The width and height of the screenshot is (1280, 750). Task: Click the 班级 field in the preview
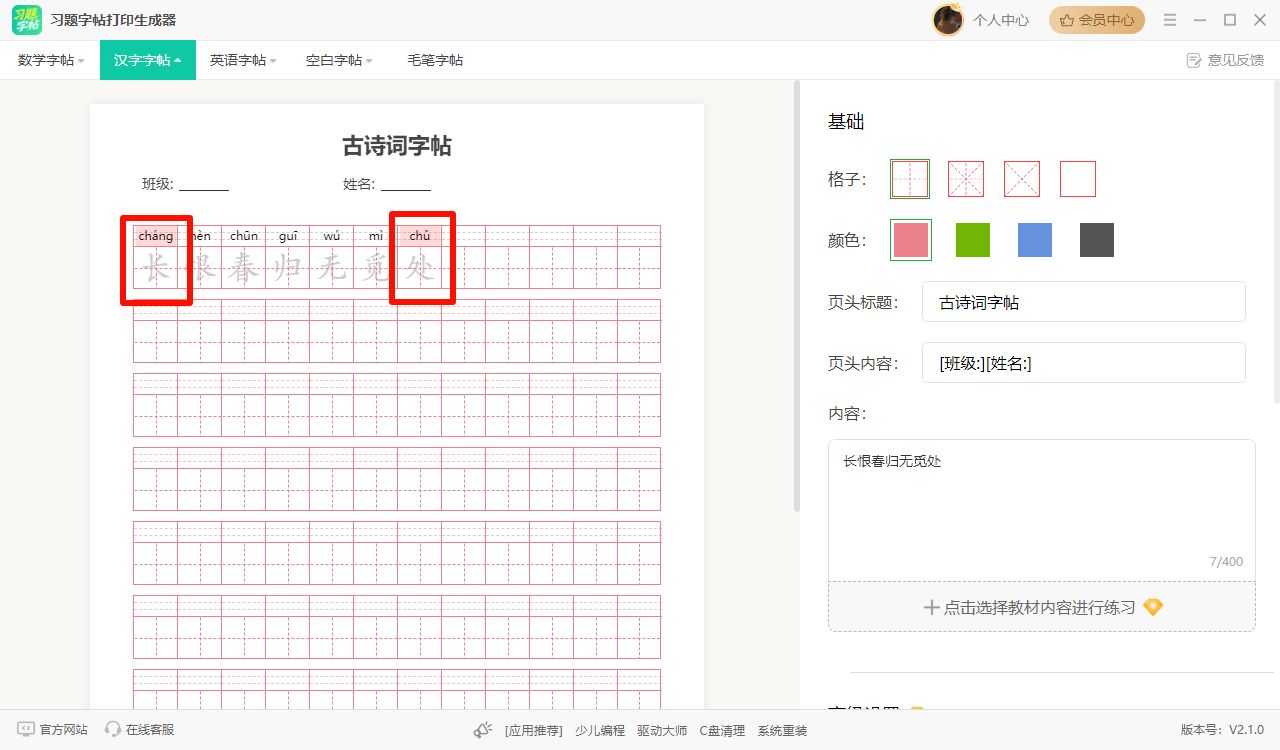pos(185,184)
